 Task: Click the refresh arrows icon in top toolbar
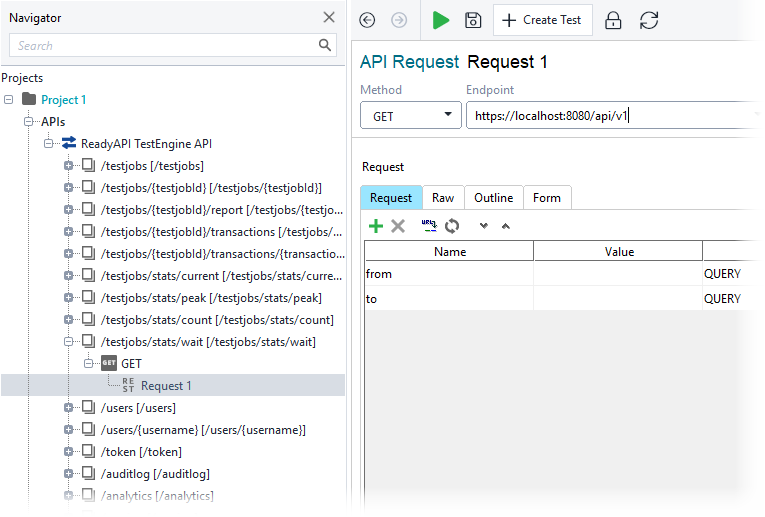(x=649, y=20)
